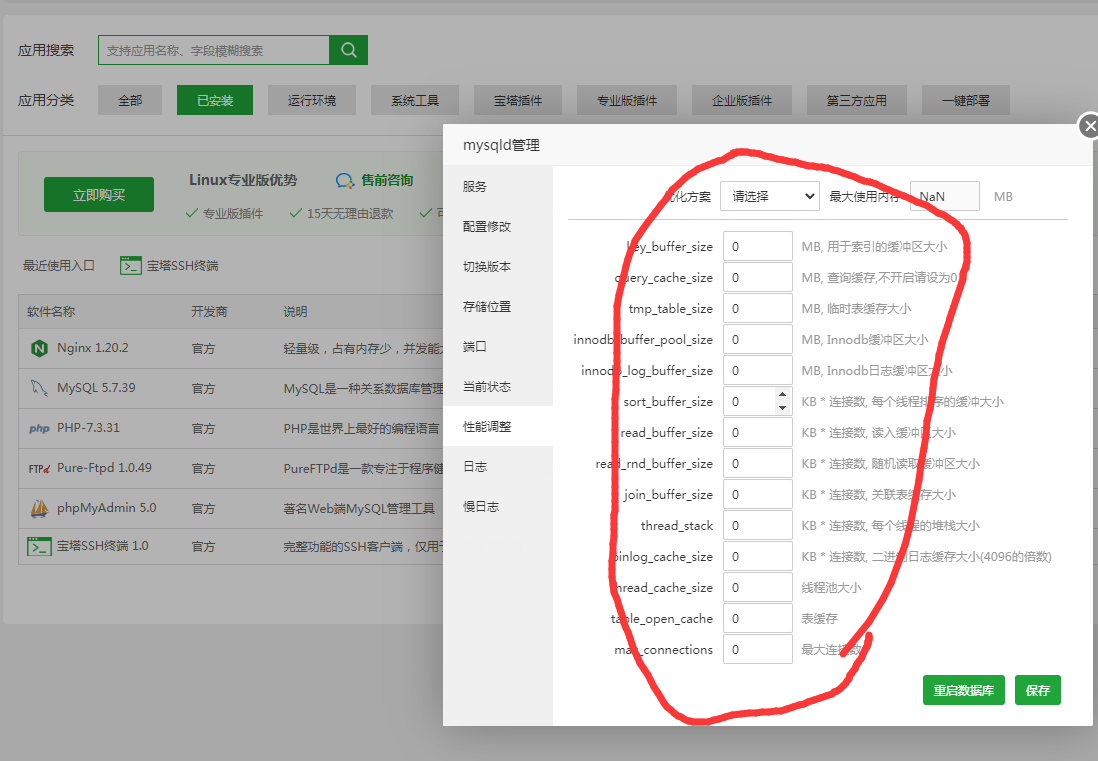
Task: Click into the 应用搜索 search field
Action: 214,50
